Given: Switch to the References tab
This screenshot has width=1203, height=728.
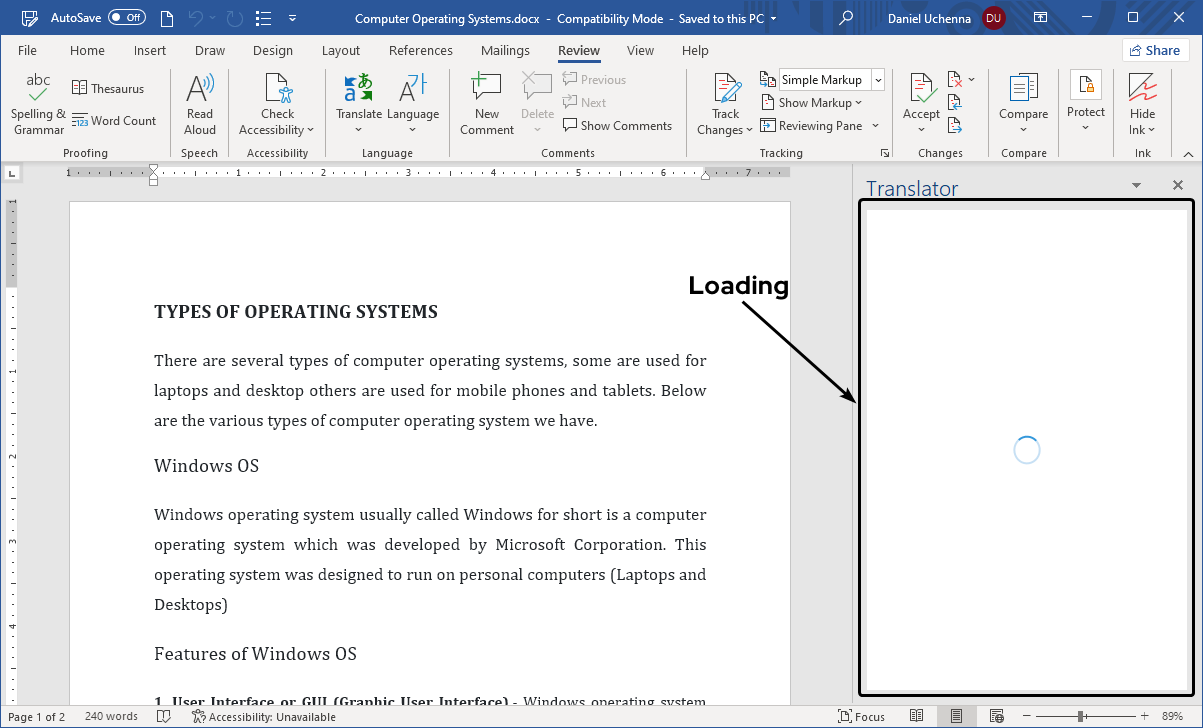Looking at the screenshot, I should [420, 51].
